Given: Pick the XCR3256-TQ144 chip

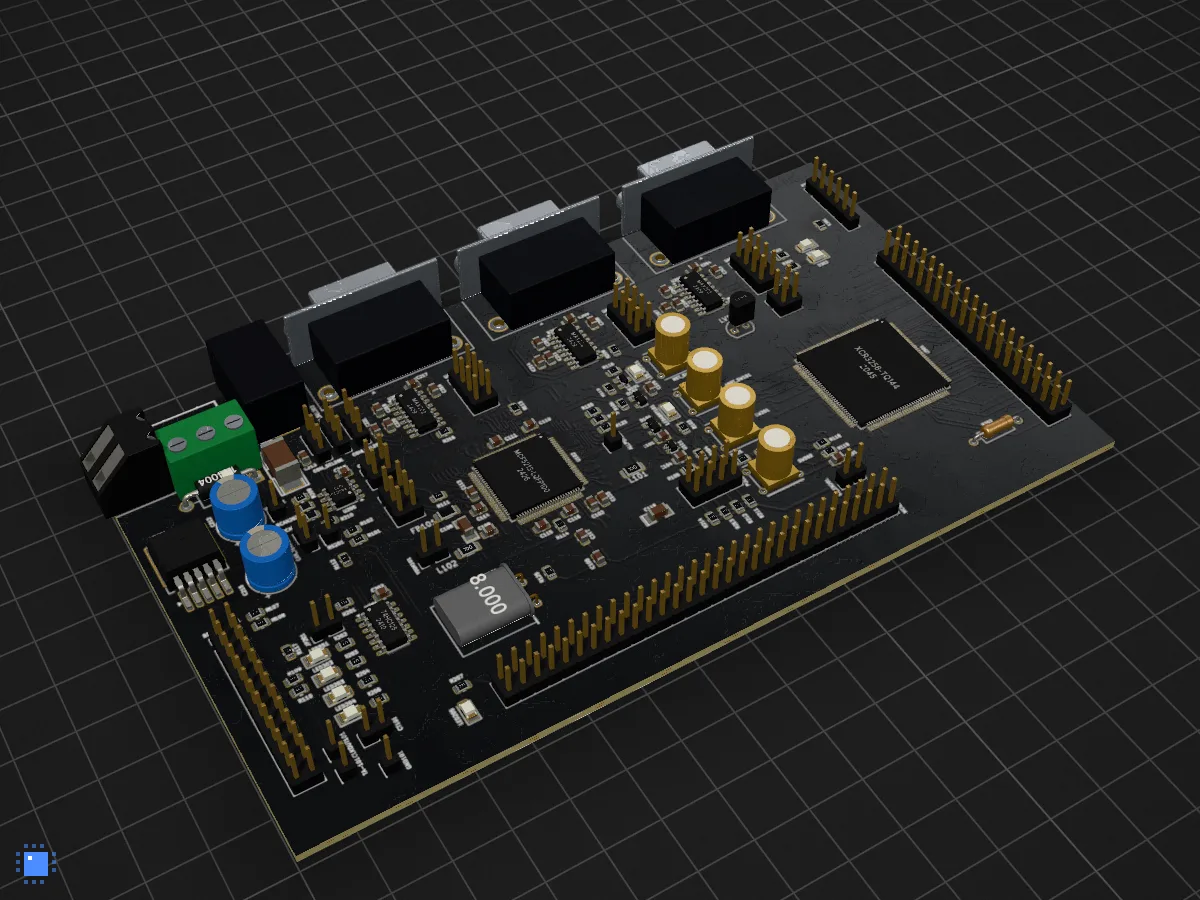Looking at the screenshot, I should coord(872,373).
